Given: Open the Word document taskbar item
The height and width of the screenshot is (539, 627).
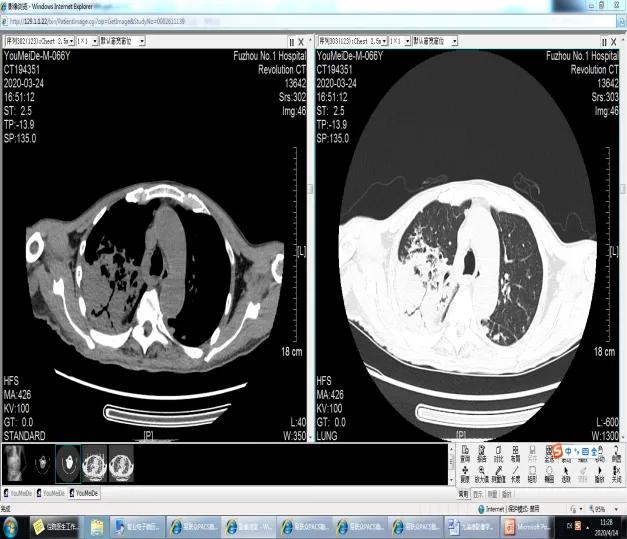Looking at the screenshot, I should pyautogui.click(x=472, y=527).
